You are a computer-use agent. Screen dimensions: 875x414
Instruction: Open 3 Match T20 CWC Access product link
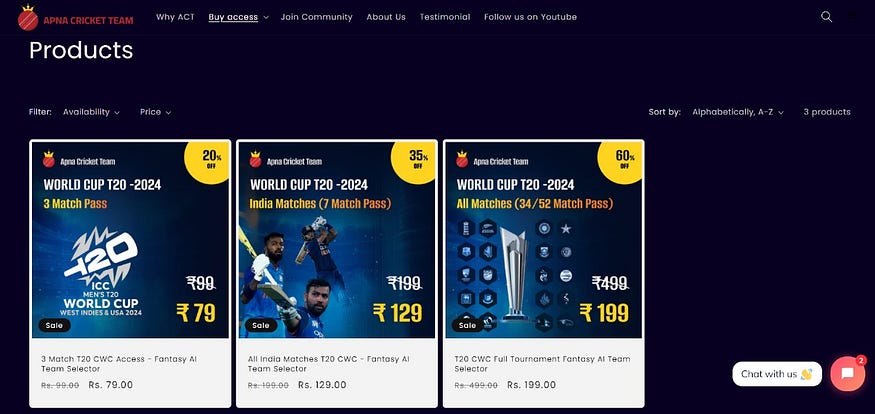click(119, 364)
